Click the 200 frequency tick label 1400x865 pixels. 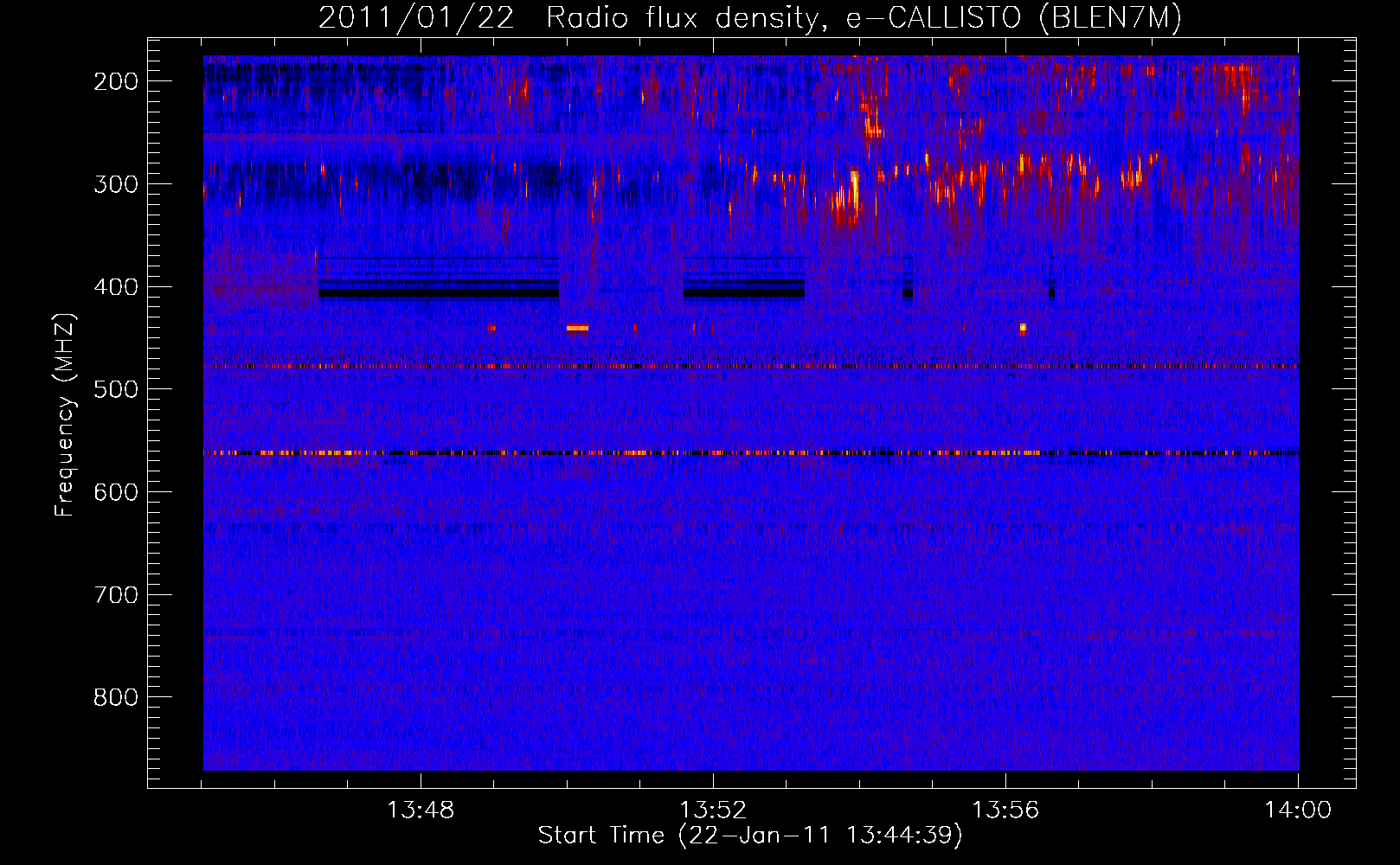(x=116, y=81)
